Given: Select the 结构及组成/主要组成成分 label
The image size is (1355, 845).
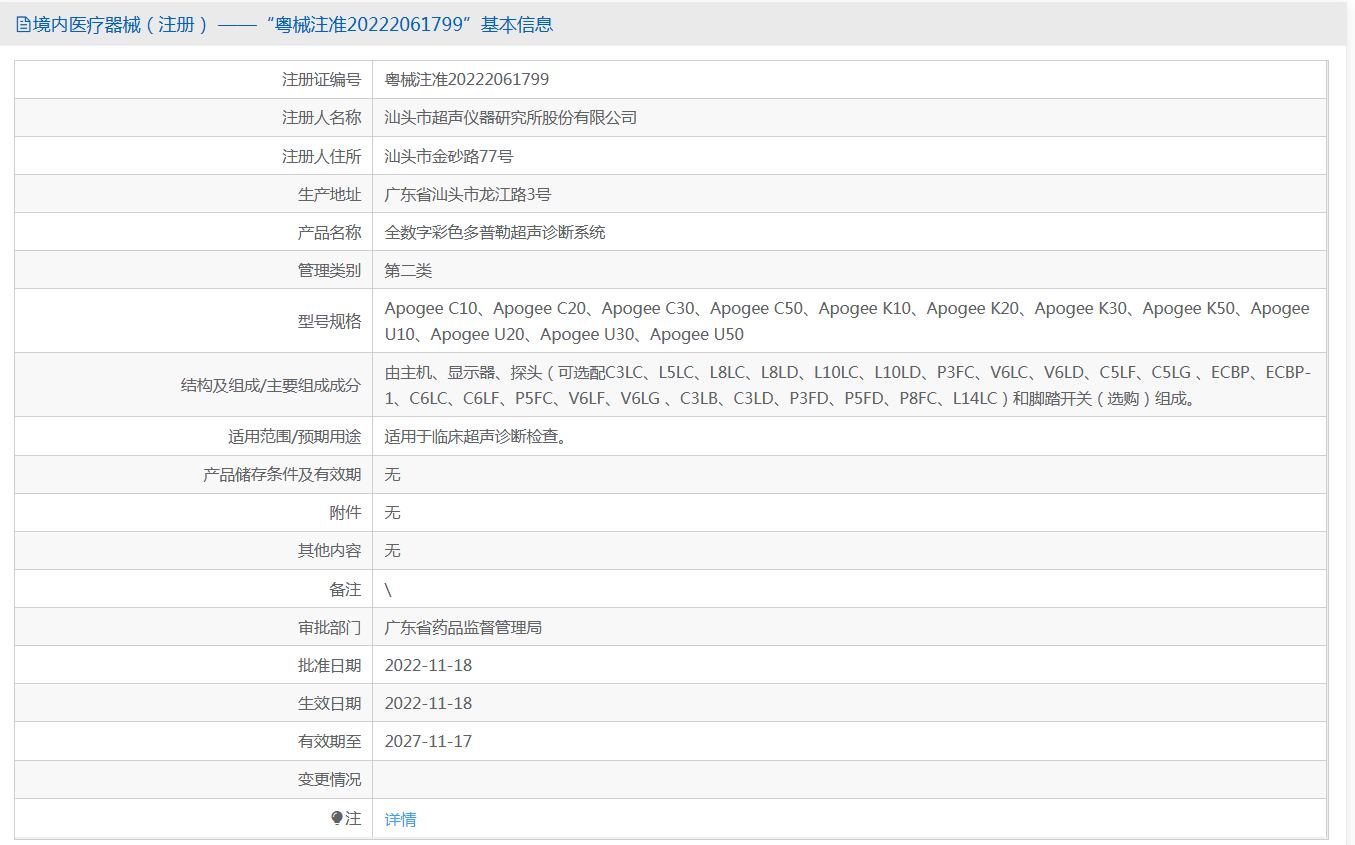Looking at the screenshot, I should [x=270, y=385].
